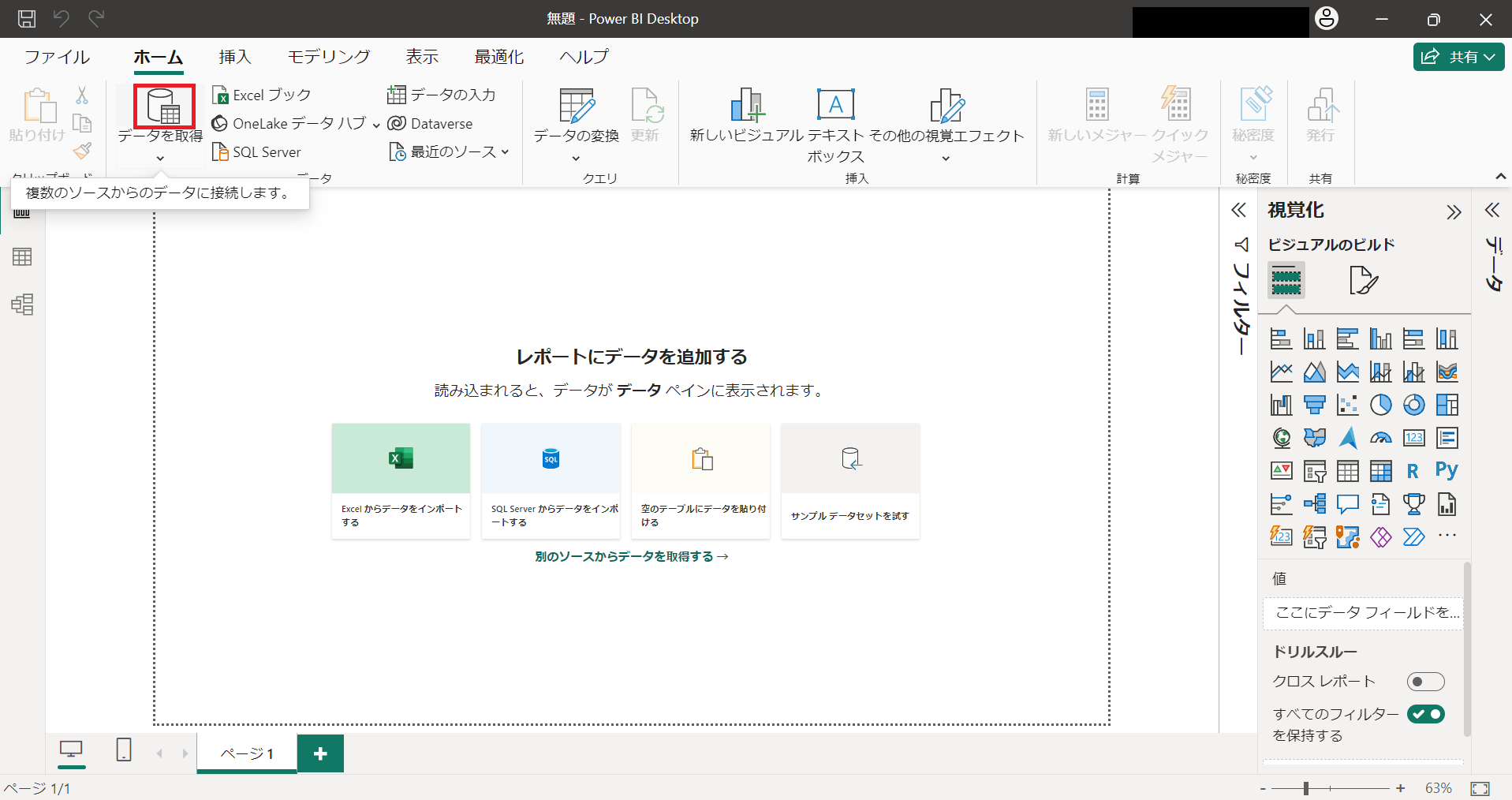This screenshot has height=800, width=1512.
Task: Open 最近のソース dropdown
Action: click(x=505, y=151)
